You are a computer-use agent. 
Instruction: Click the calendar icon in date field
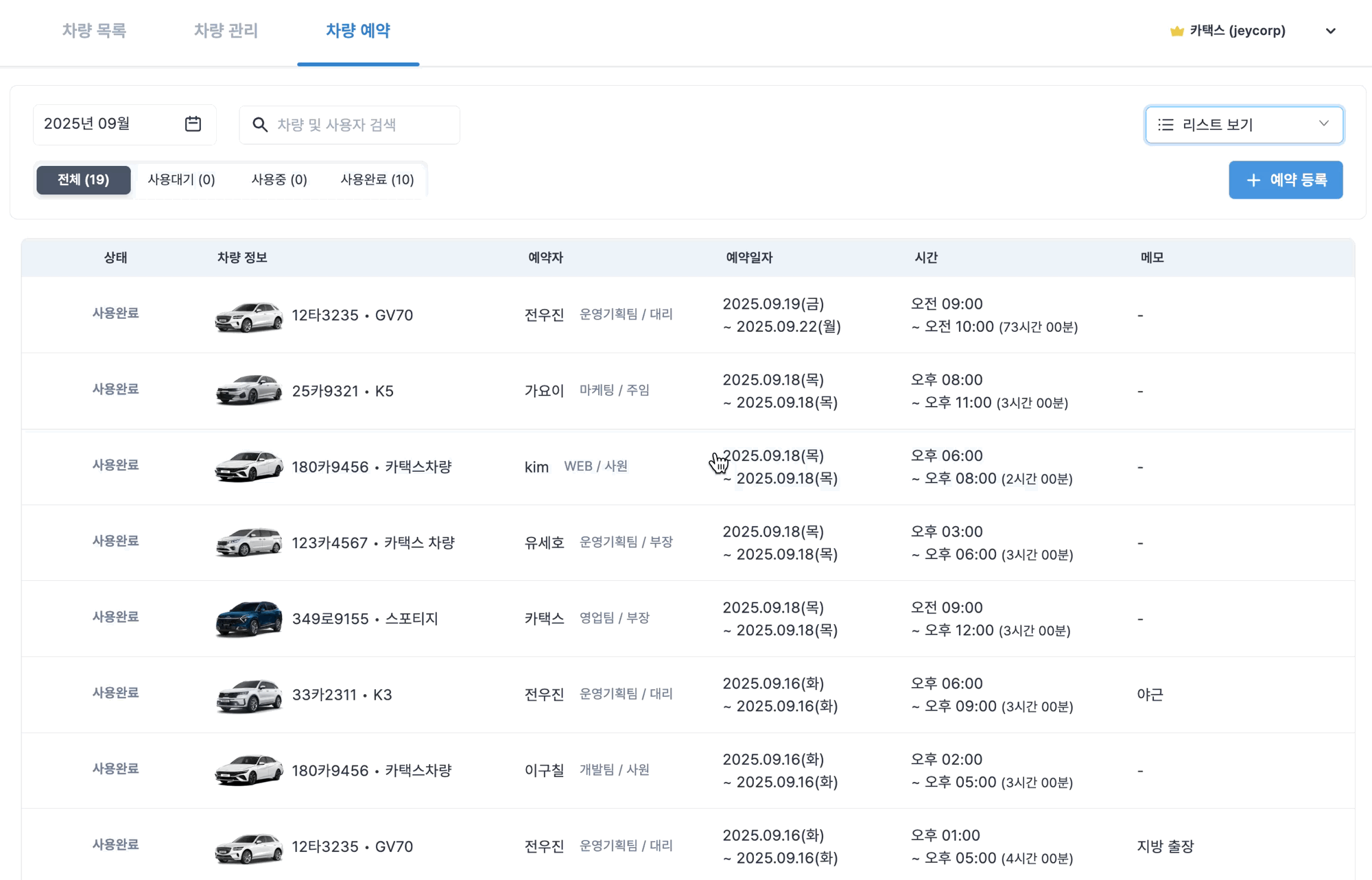[193, 124]
